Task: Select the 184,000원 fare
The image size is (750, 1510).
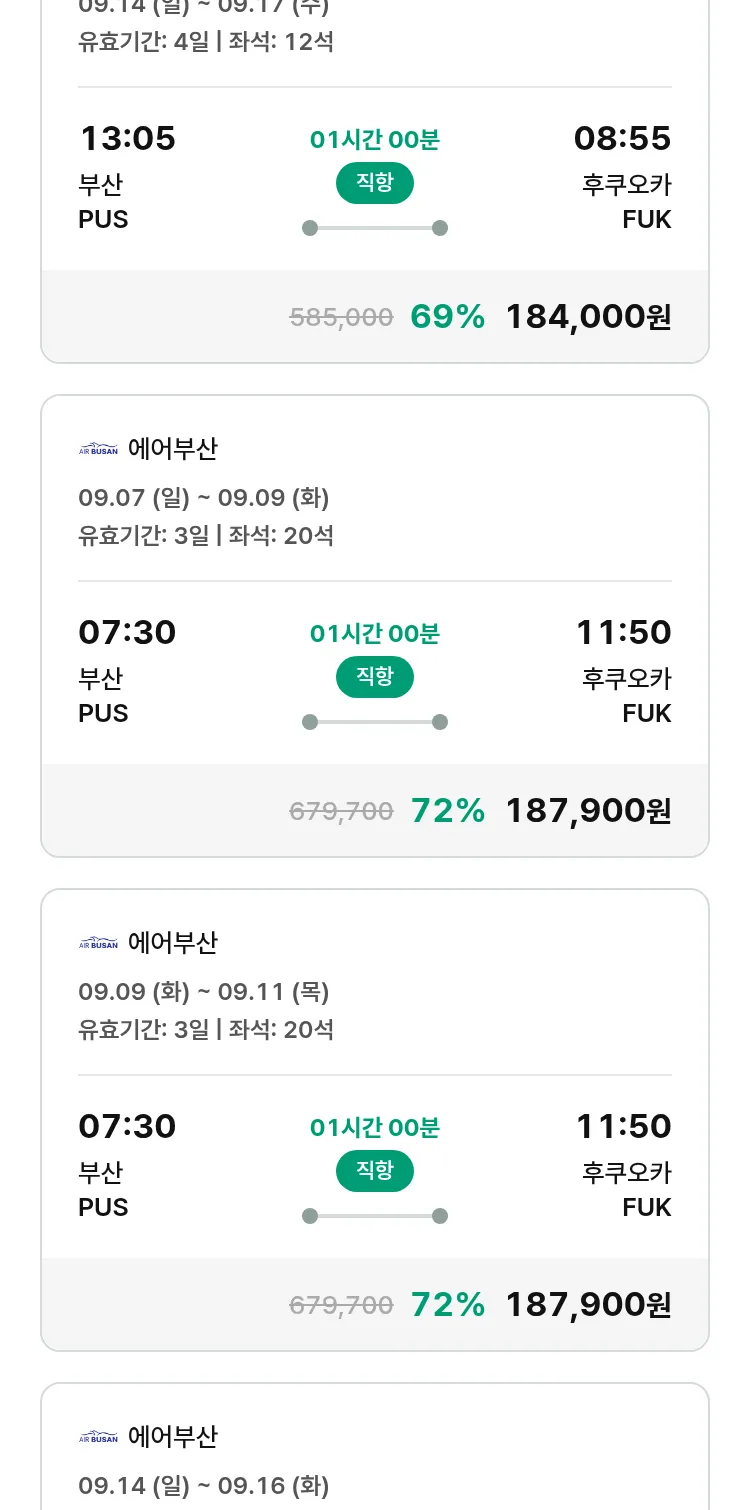Action: click(588, 317)
